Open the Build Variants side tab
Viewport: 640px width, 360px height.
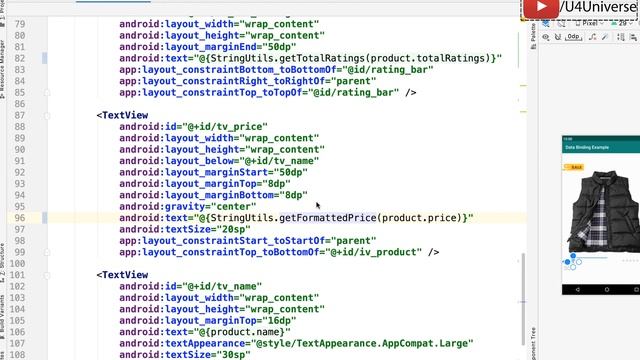click(2, 316)
